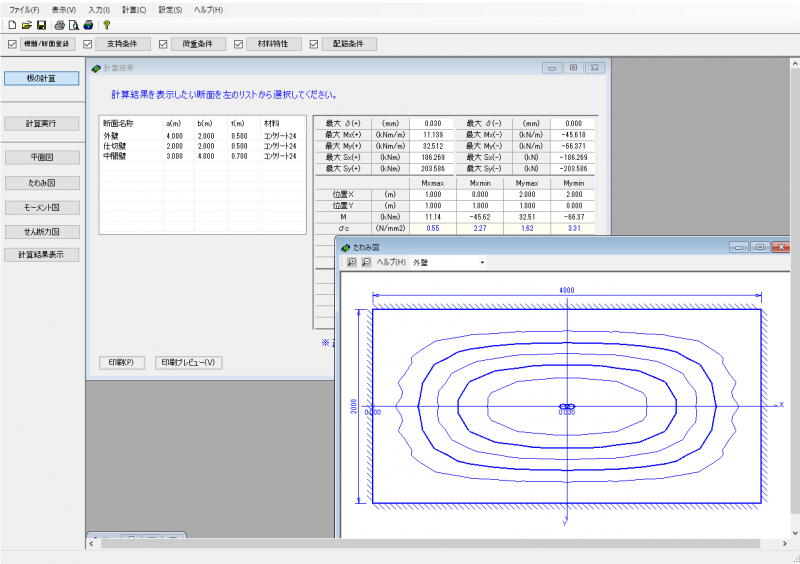The image size is (800, 564).
Task: Click the モーメント図 button
Action: pos(41,207)
